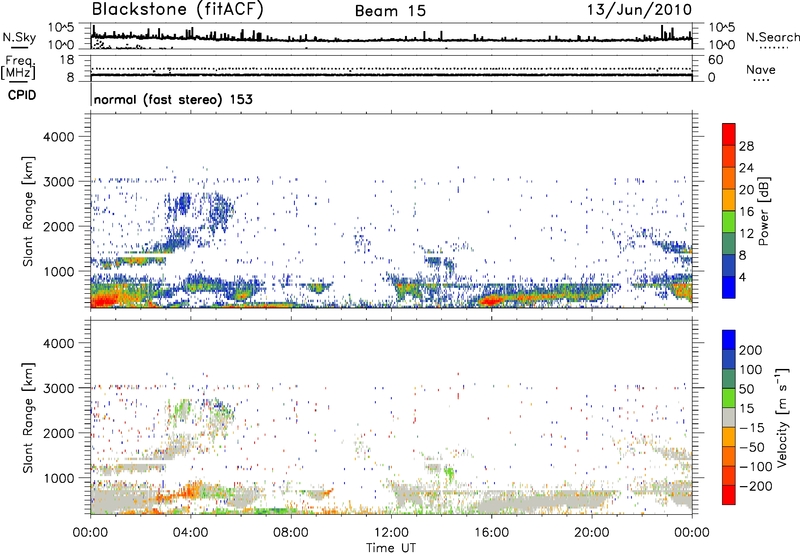Click the "Freq. [MHz]" axis label
This screenshot has height=554, width=800.
pyautogui.click(x=18, y=68)
